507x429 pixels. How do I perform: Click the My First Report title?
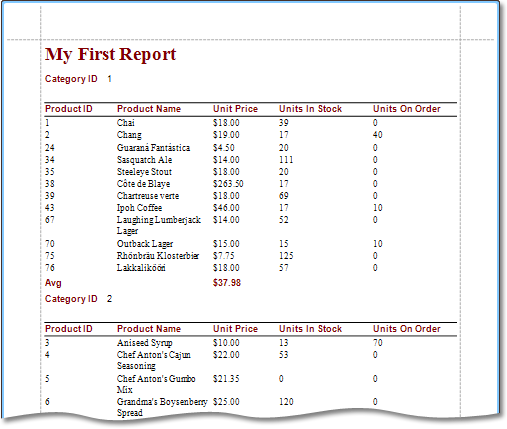[x=110, y=55]
